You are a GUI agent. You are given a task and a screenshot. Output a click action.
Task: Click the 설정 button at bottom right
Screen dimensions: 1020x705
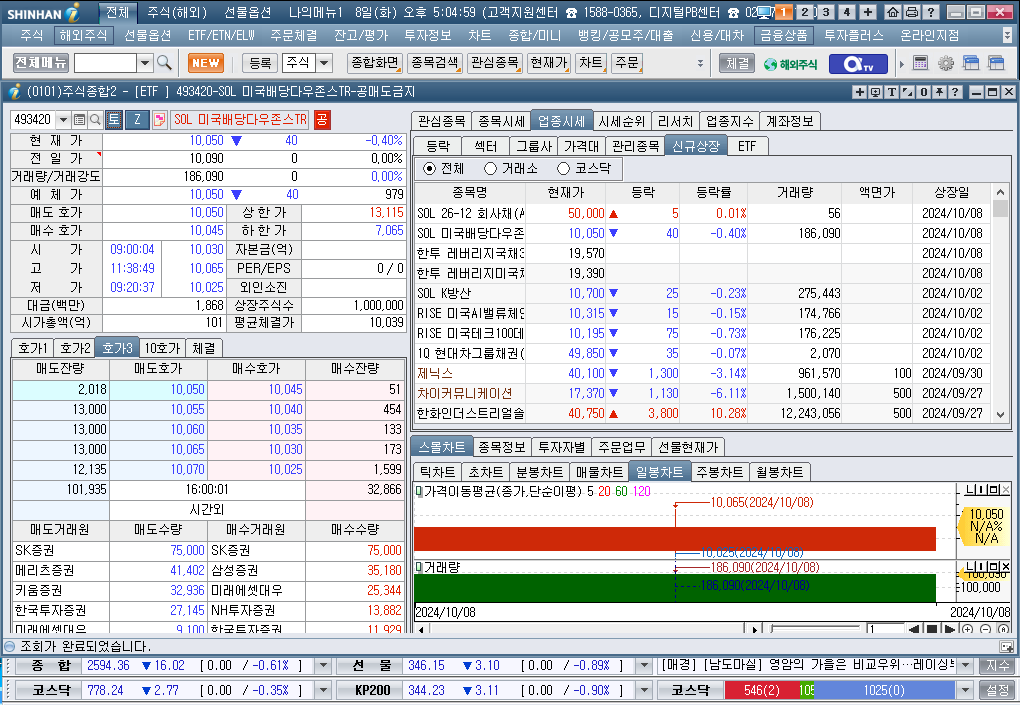tap(998, 690)
